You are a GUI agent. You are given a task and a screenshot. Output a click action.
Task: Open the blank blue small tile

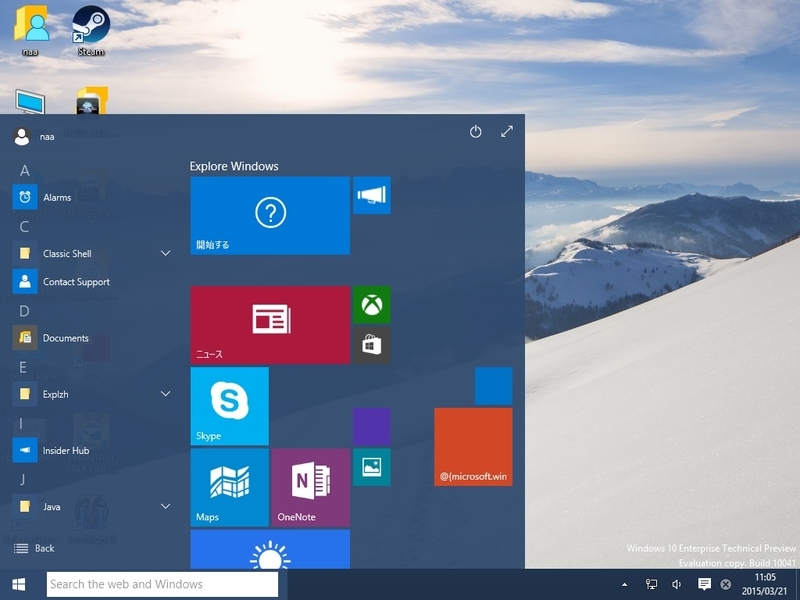(x=494, y=386)
